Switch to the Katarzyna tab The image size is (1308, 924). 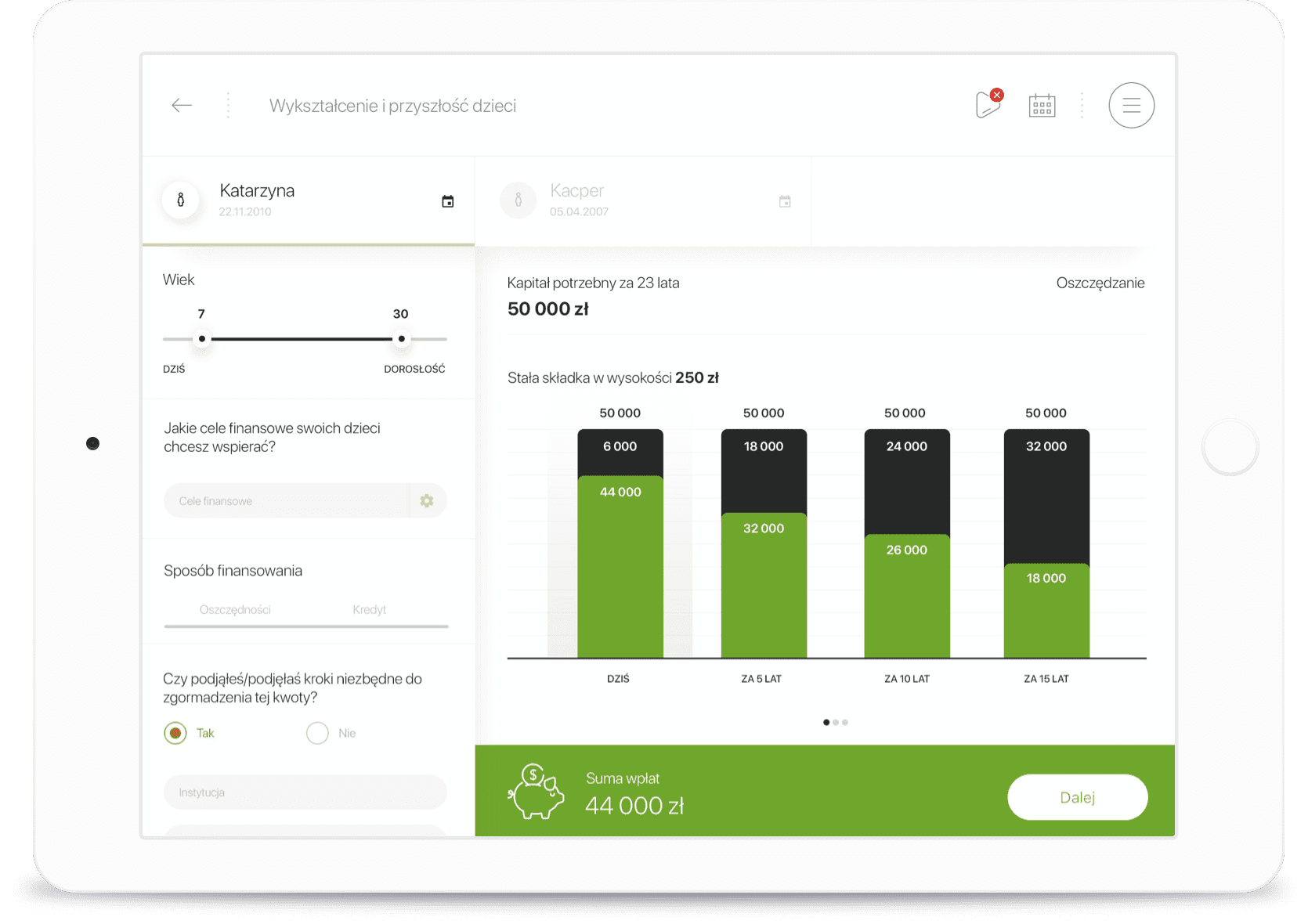(x=309, y=200)
